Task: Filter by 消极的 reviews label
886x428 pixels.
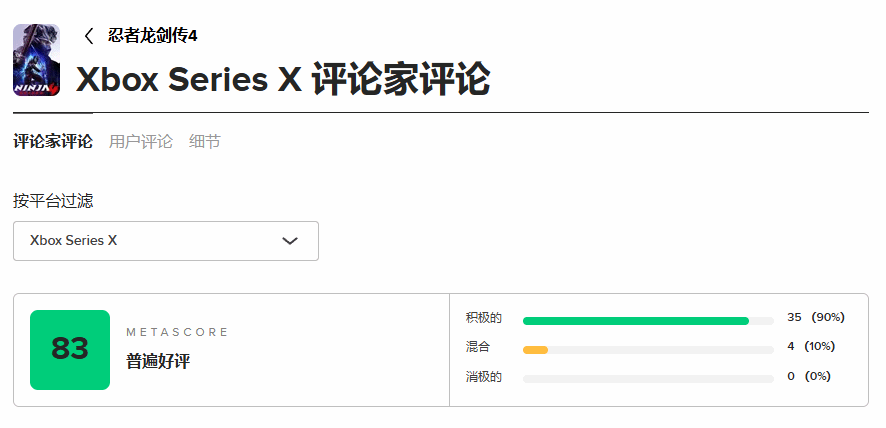Action: point(484,377)
